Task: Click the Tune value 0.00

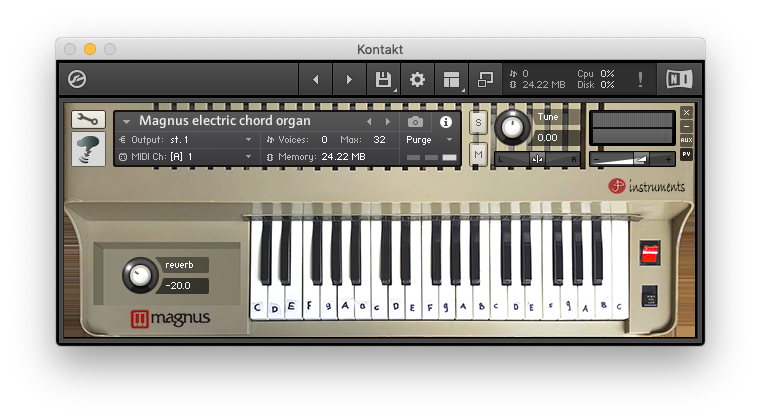Action: point(547,138)
